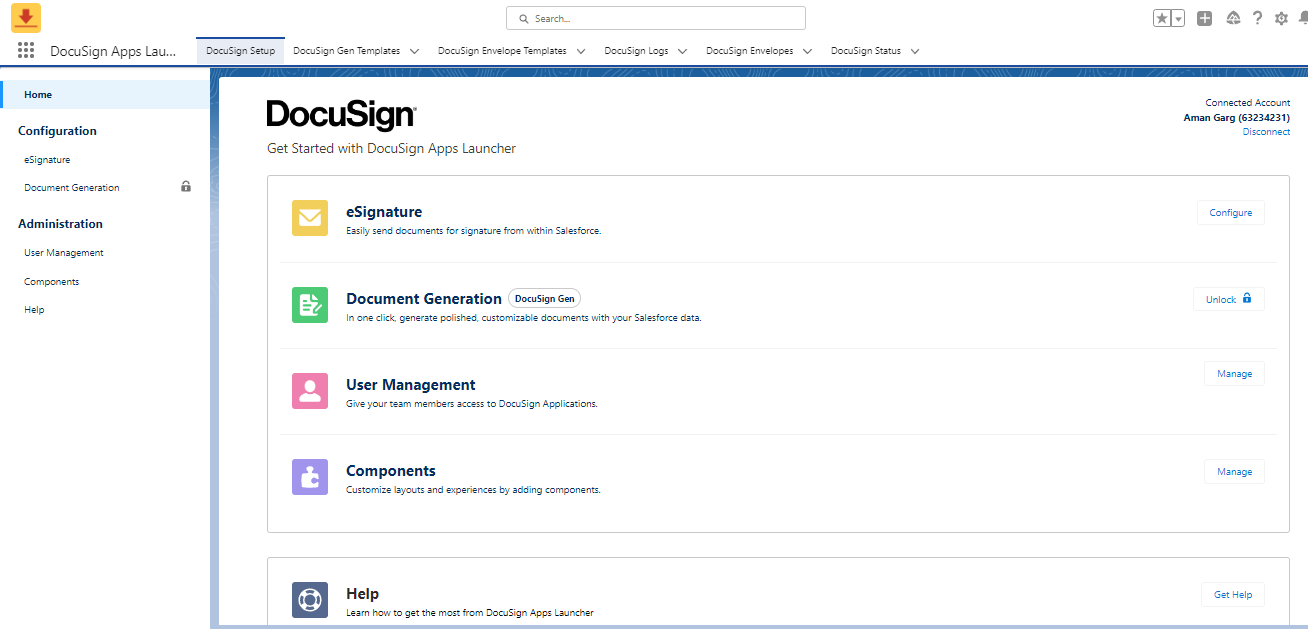Click the eSignature envelope icon
The width and height of the screenshot is (1308, 629).
pyautogui.click(x=310, y=218)
